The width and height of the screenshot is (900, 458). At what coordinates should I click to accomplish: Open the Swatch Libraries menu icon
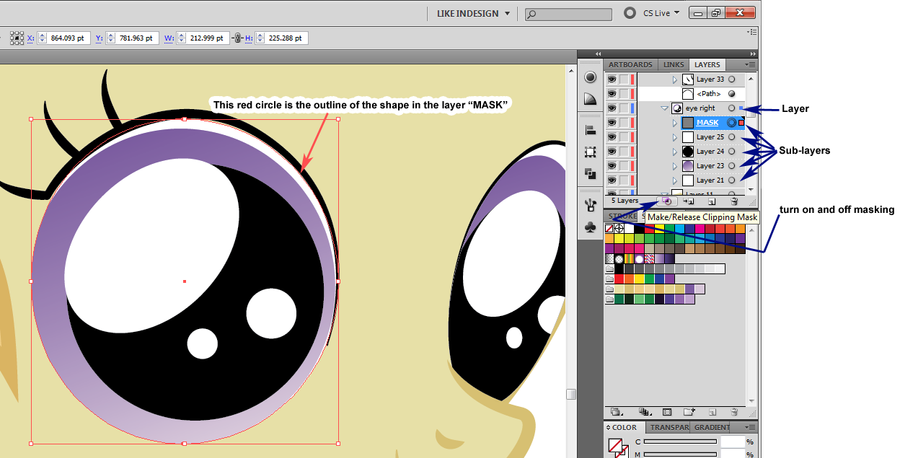[x=618, y=412]
